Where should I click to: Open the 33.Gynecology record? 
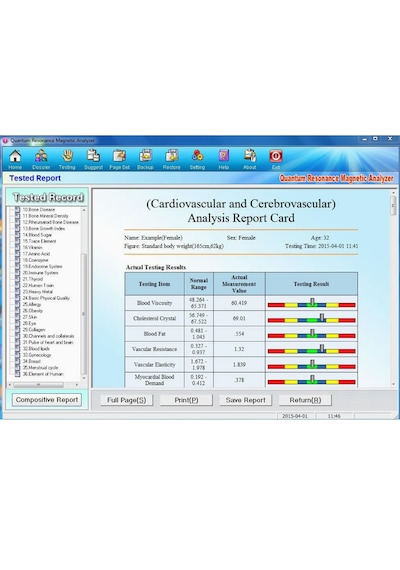pos(37,355)
